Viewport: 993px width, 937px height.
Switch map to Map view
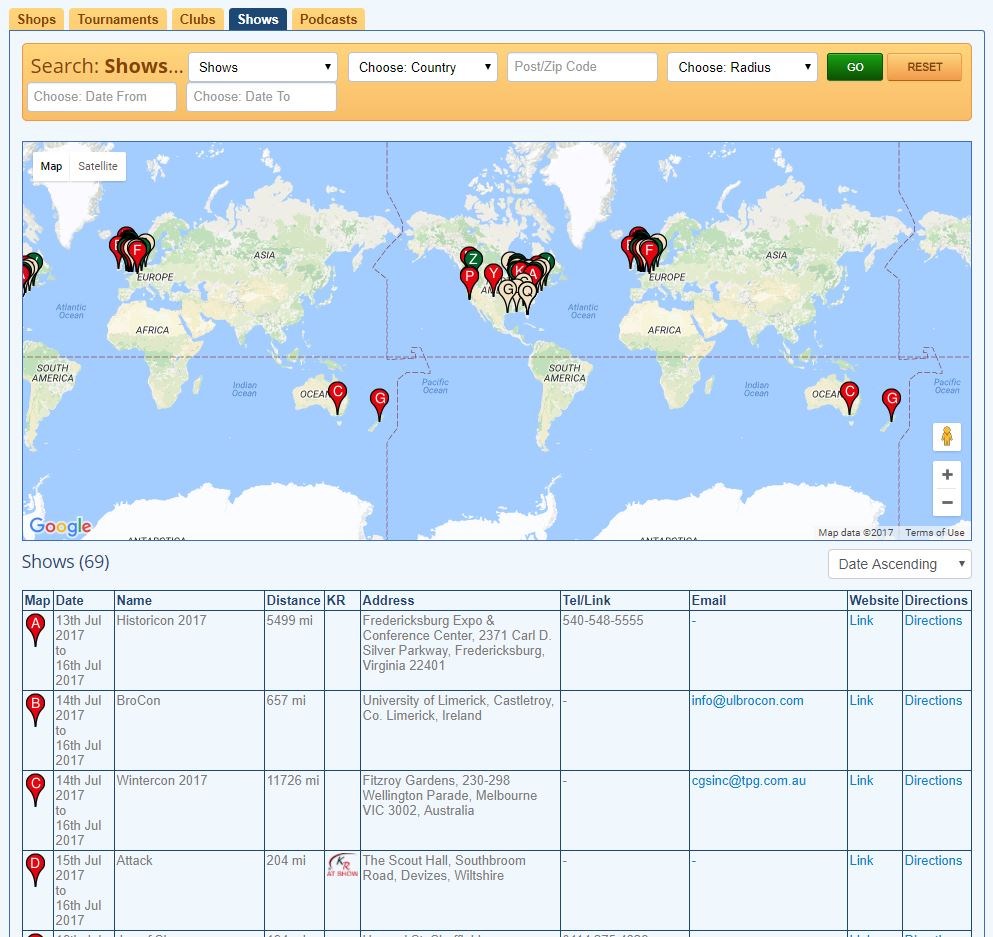(51, 166)
